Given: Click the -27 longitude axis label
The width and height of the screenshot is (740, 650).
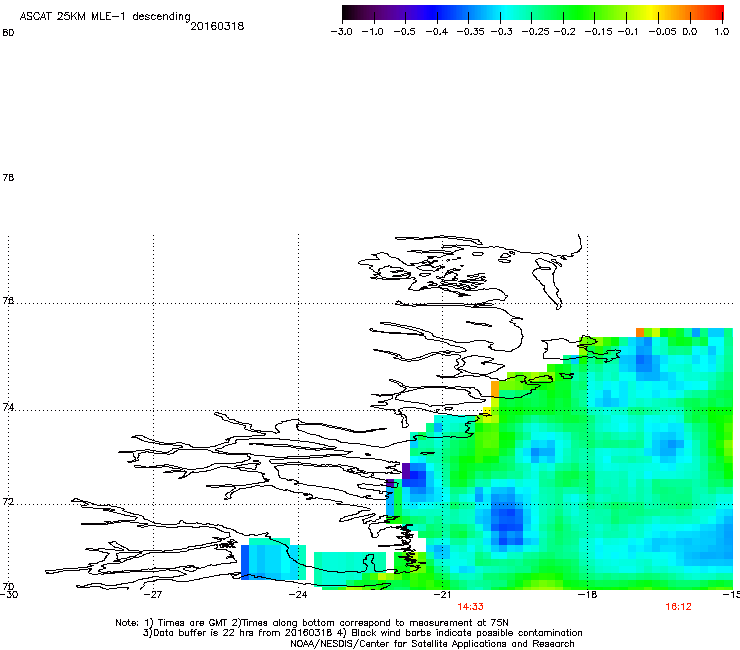Looking at the screenshot, I should tap(153, 595).
